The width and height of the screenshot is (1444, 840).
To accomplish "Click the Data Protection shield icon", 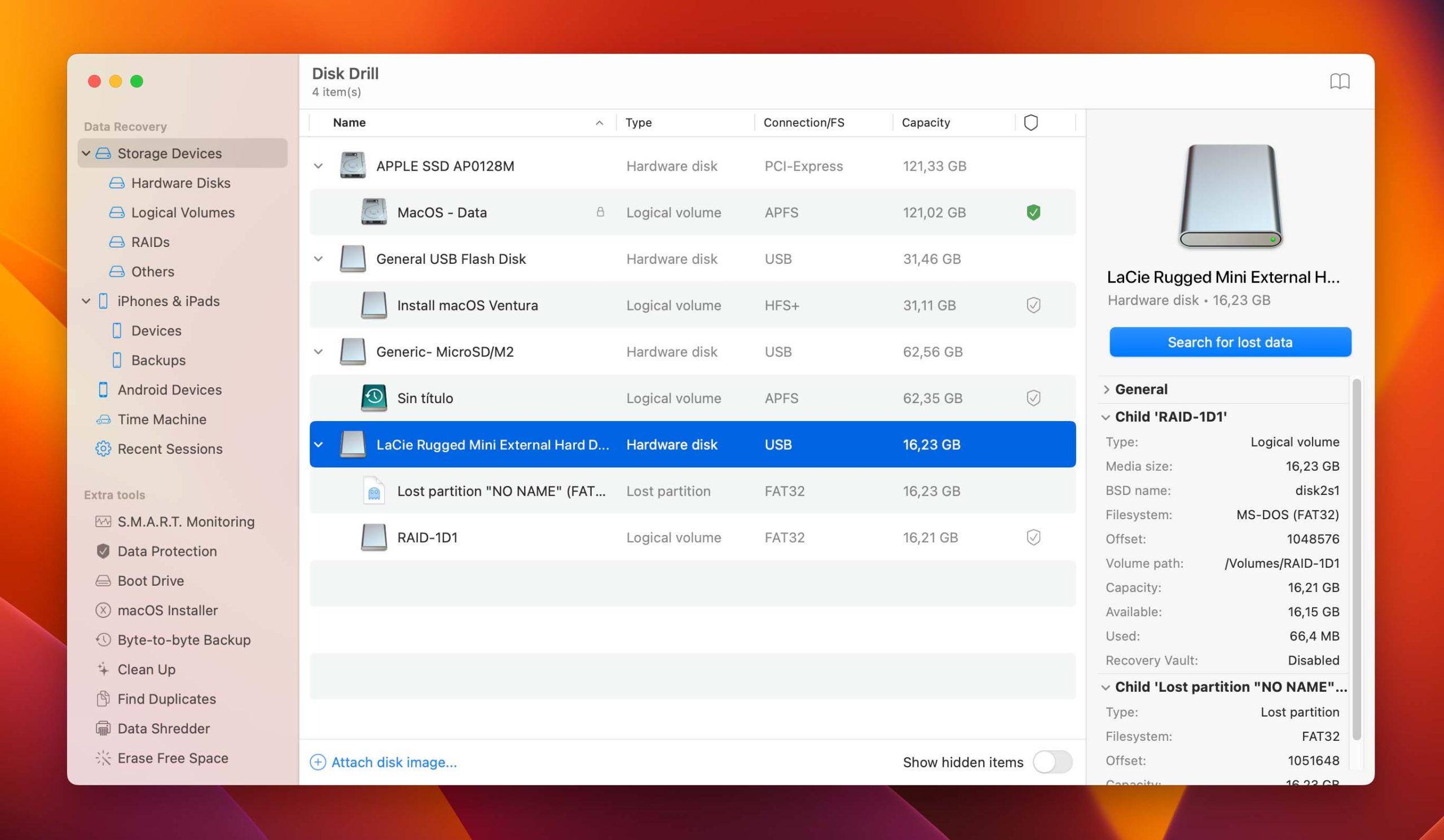I will [x=103, y=551].
